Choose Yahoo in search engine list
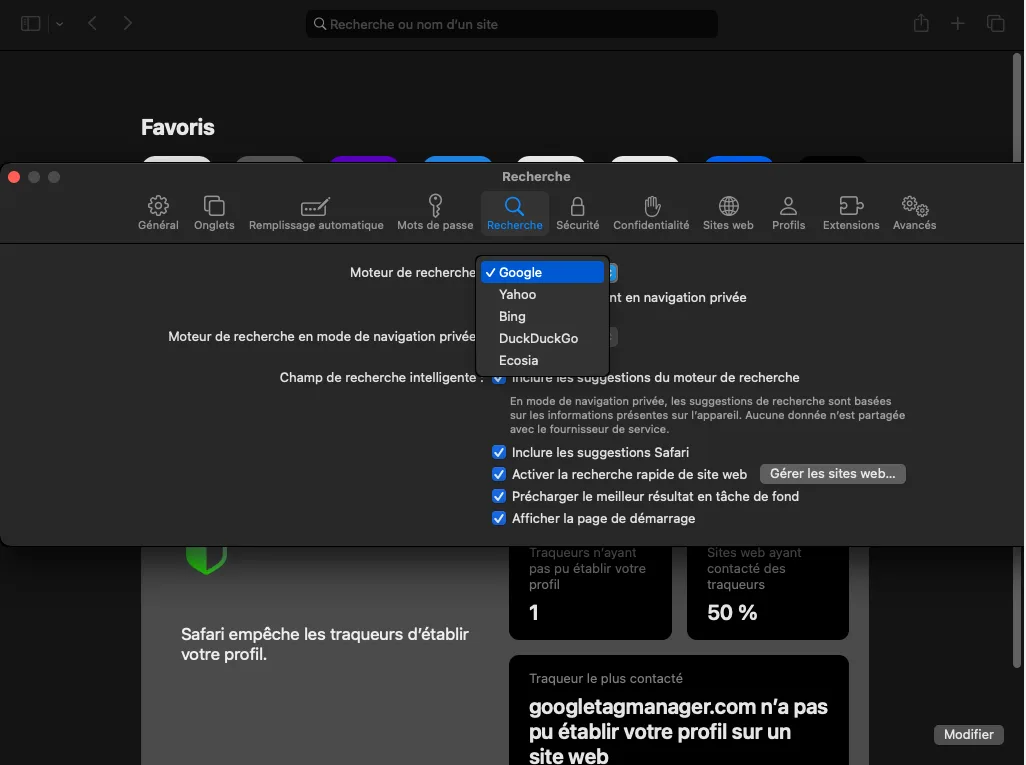The height and width of the screenshot is (765, 1026). [x=542, y=294]
